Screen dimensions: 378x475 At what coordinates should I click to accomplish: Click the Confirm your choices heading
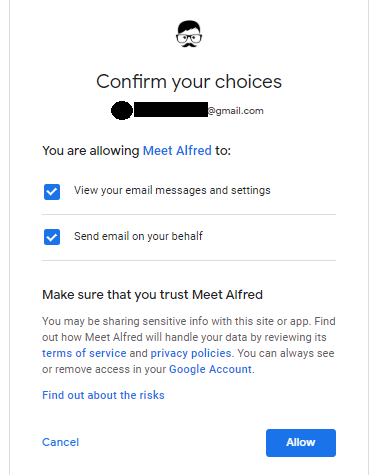tap(189, 82)
